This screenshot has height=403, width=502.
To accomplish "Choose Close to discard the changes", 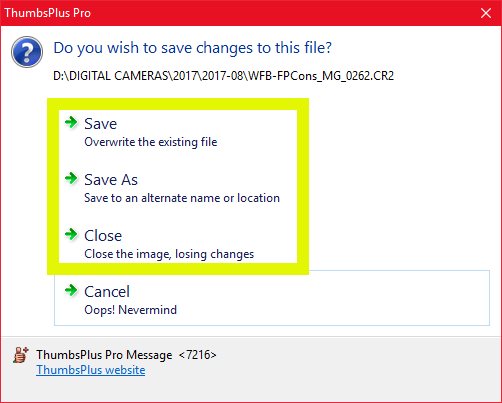I will coord(178,244).
